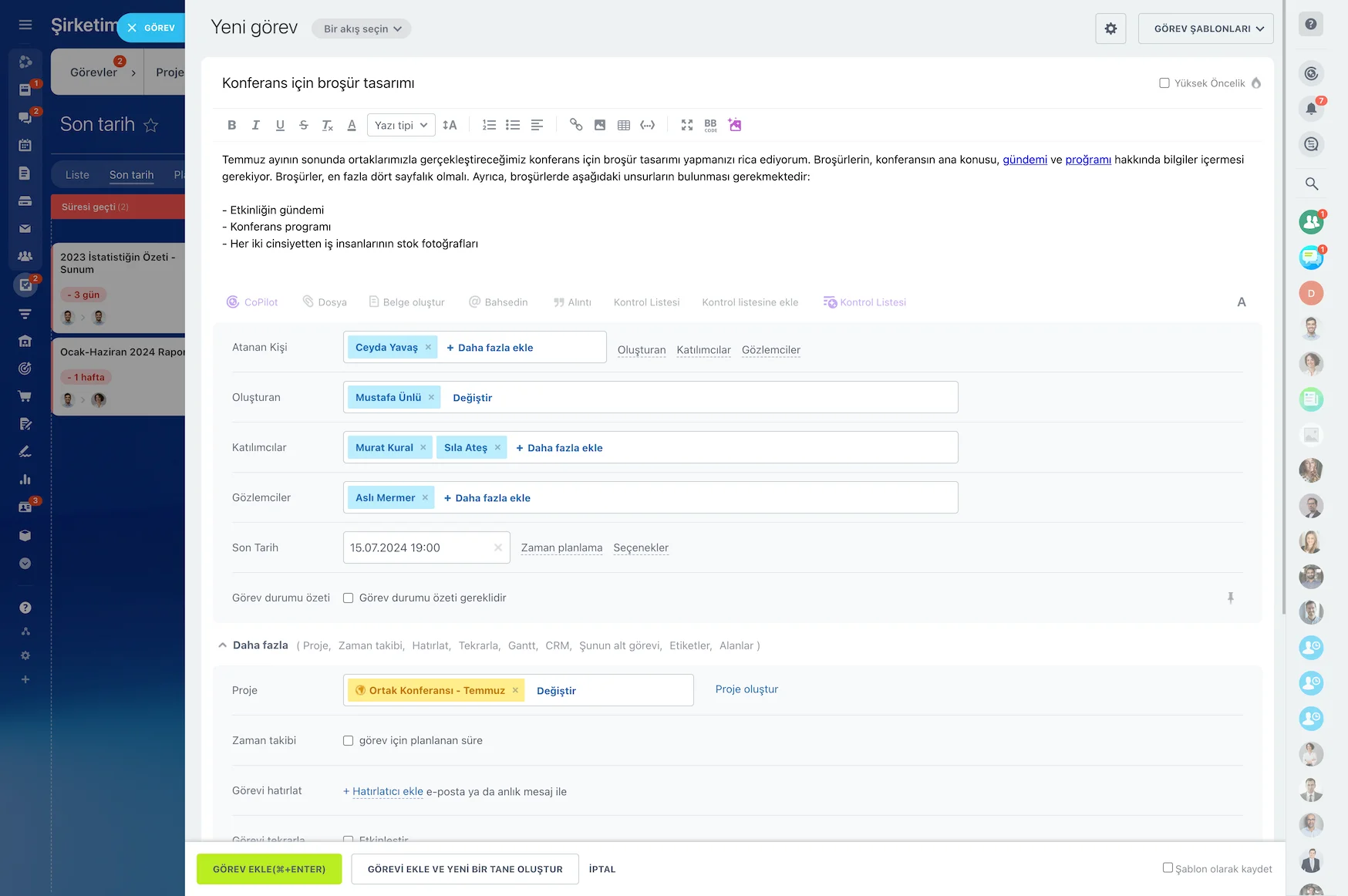
Task: Clear the deadline date value
Action: coord(498,547)
